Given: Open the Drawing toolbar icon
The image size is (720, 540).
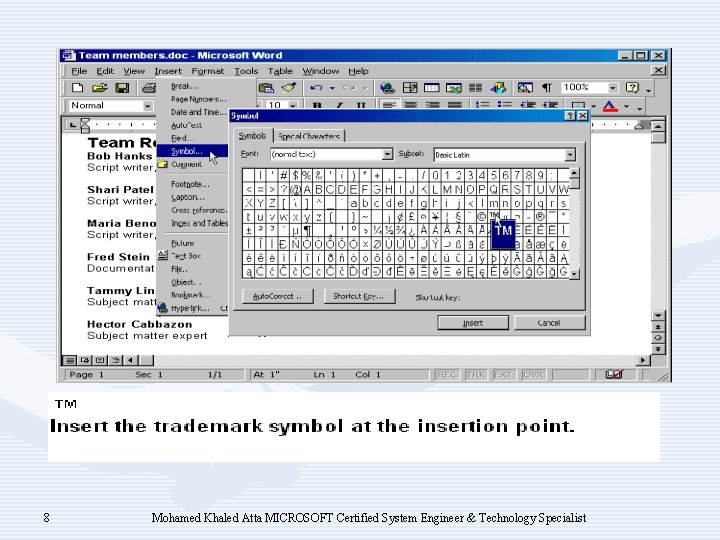Looking at the screenshot, I should (498, 88).
